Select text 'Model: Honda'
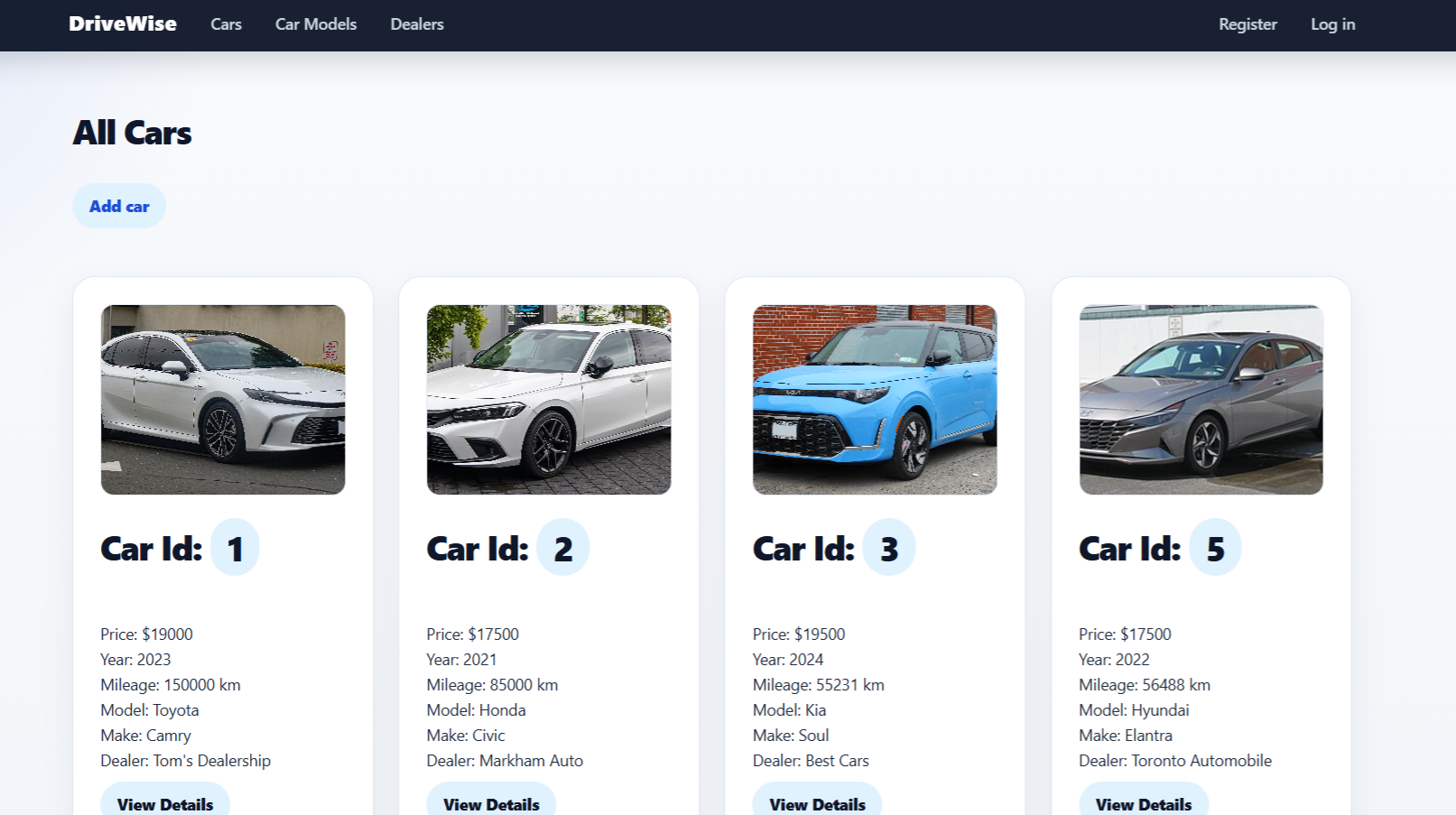 coord(476,710)
